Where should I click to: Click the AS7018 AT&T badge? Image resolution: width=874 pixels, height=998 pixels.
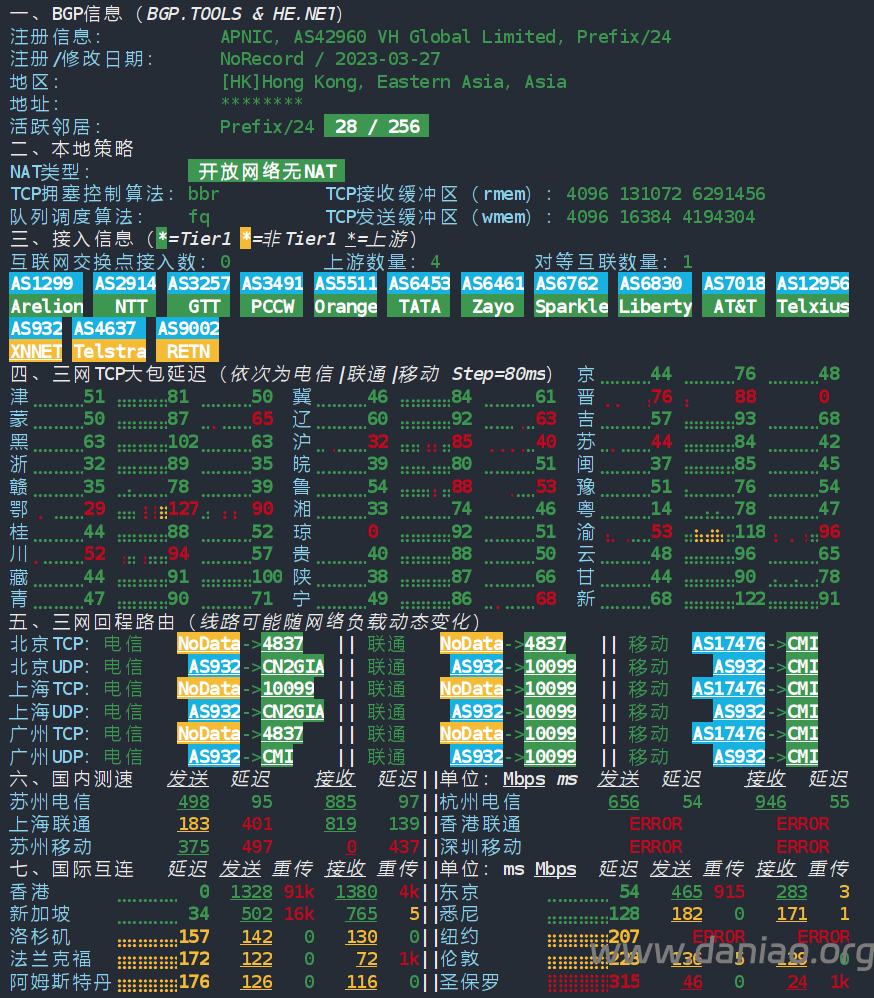coord(734,295)
